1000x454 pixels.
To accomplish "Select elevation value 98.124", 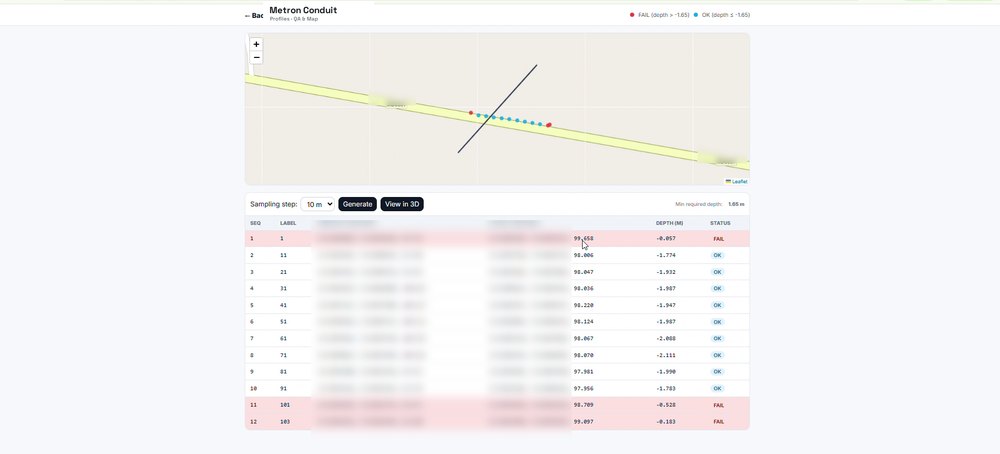I will pyautogui.click(x=584, y=321).
